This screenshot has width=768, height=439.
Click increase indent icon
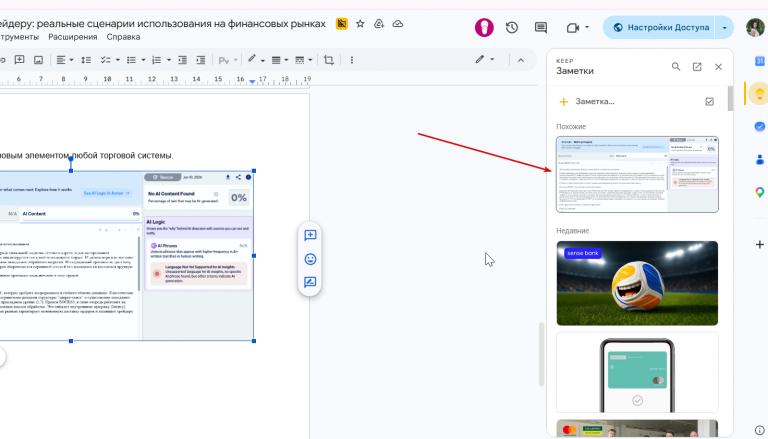coord(201,60)
